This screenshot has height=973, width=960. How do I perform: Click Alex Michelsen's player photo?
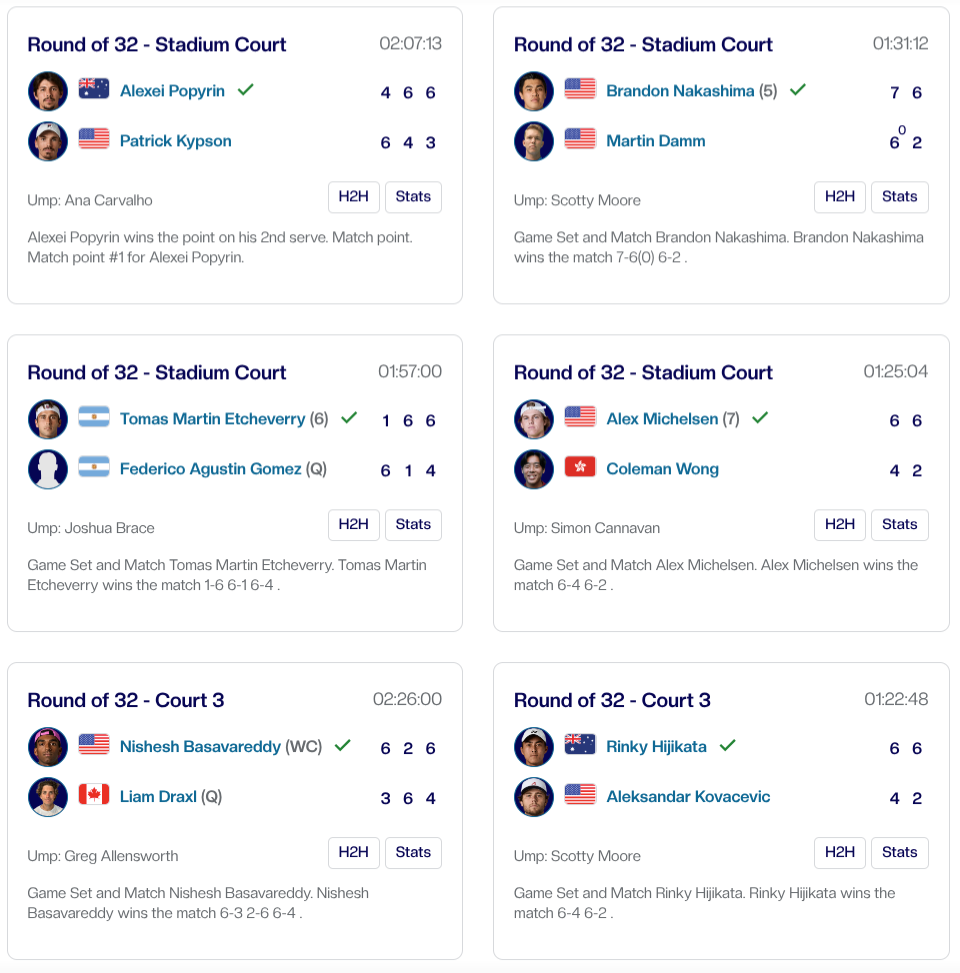(534, 419)
